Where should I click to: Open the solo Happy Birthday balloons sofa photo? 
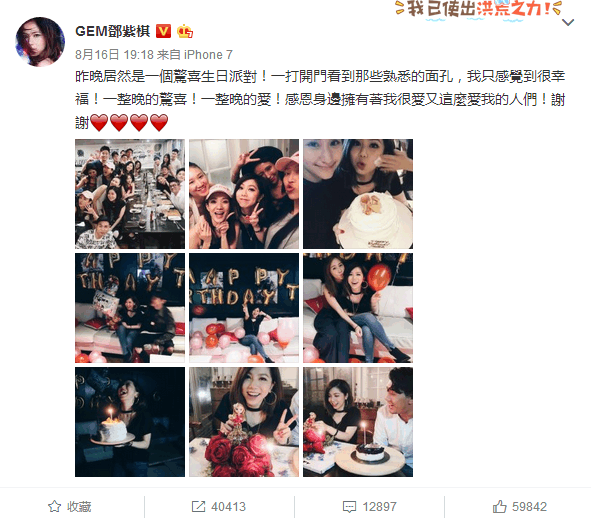tap(244, 308)
